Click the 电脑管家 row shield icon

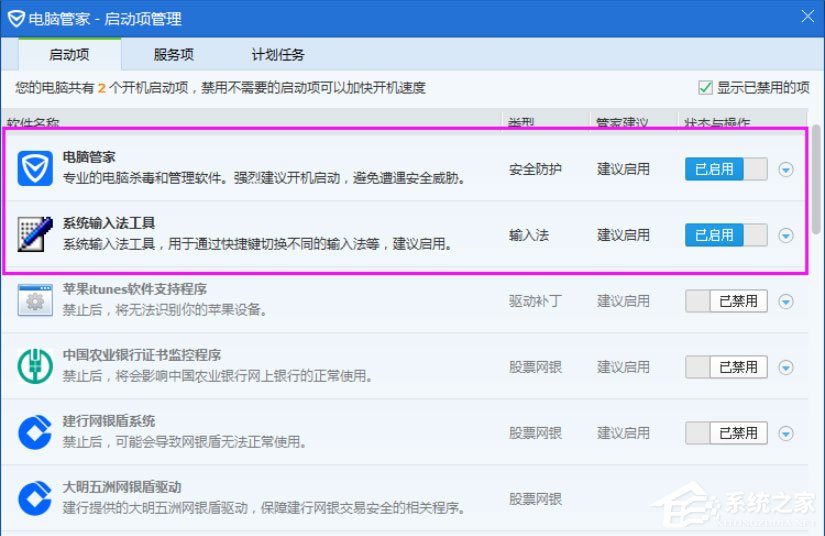tap(35, 168)
